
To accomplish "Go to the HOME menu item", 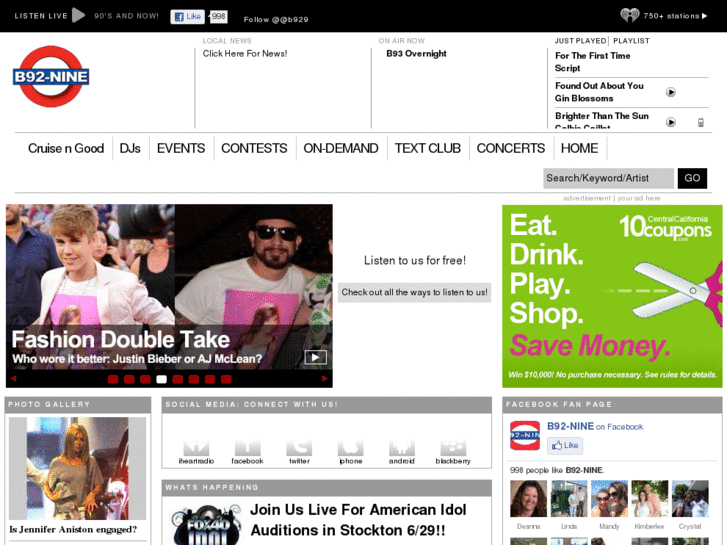I will pyautogui.click(x=579, y=148).
